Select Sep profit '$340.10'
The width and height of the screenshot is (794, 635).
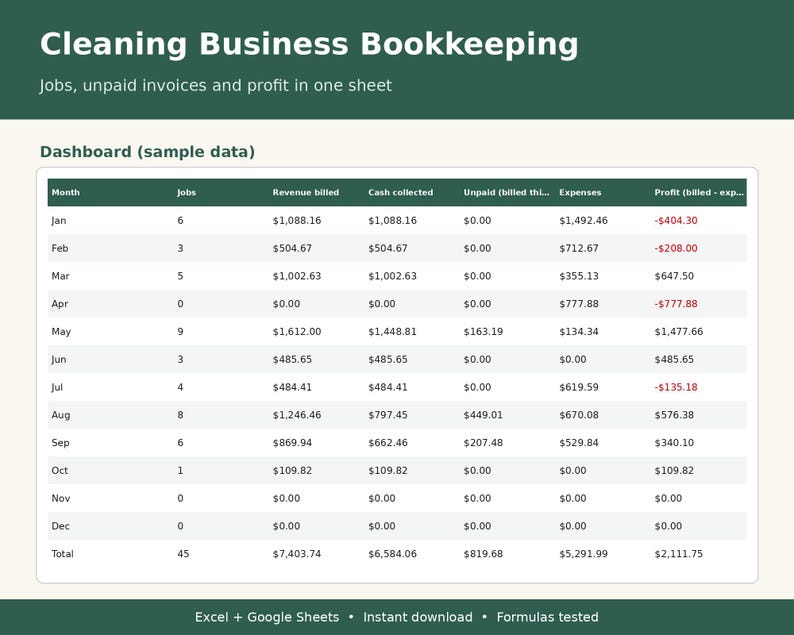tap(674, 443)
